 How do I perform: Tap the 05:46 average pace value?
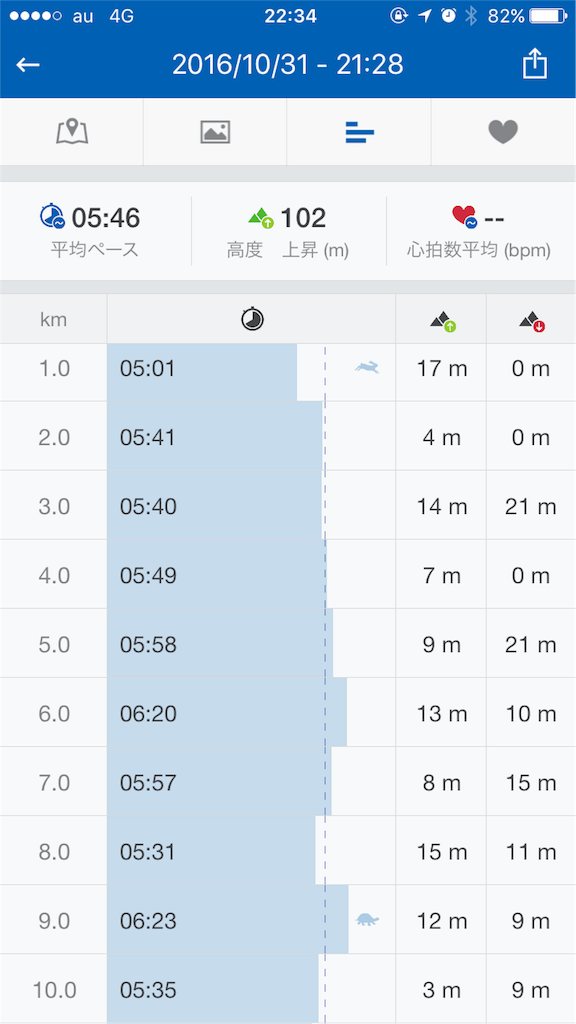pyautogui.click(x=106, y=218)
